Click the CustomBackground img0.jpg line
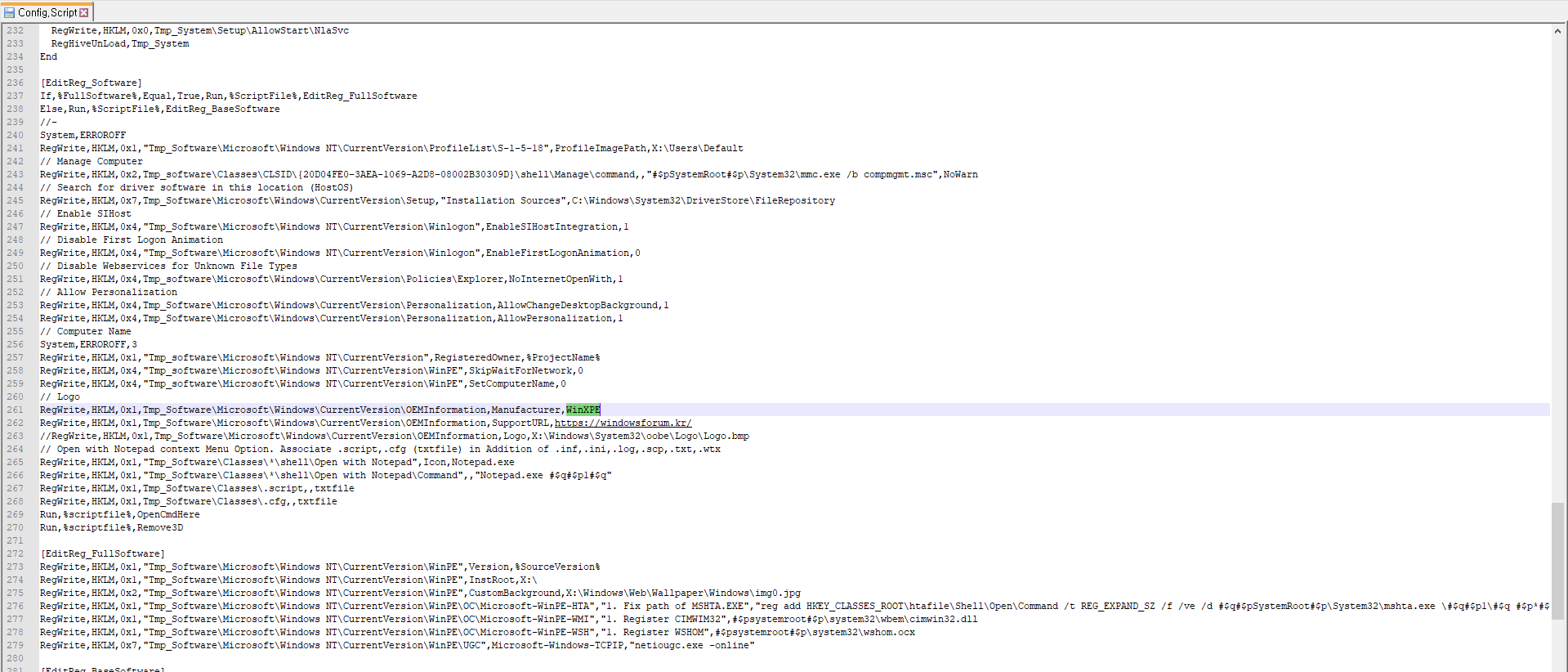Screen dimensions: 1568x672 coord(420,593)
